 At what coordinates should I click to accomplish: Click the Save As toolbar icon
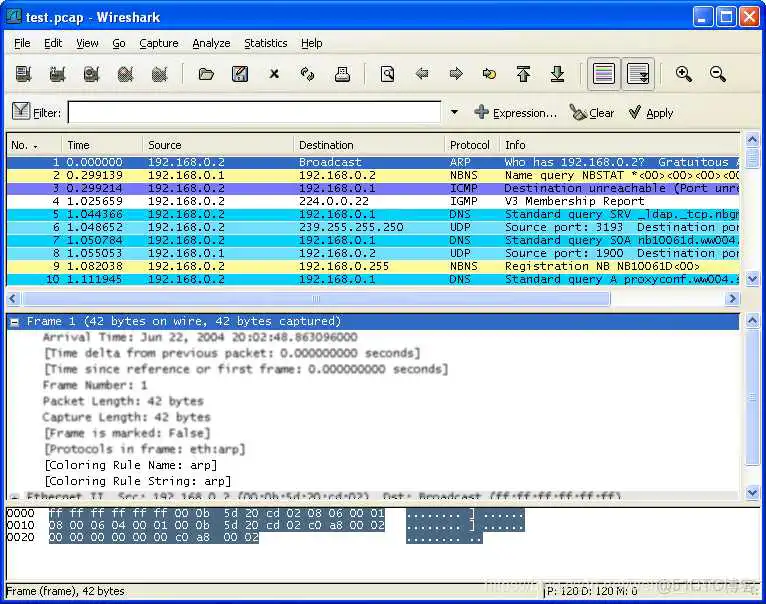click(240, 74)
